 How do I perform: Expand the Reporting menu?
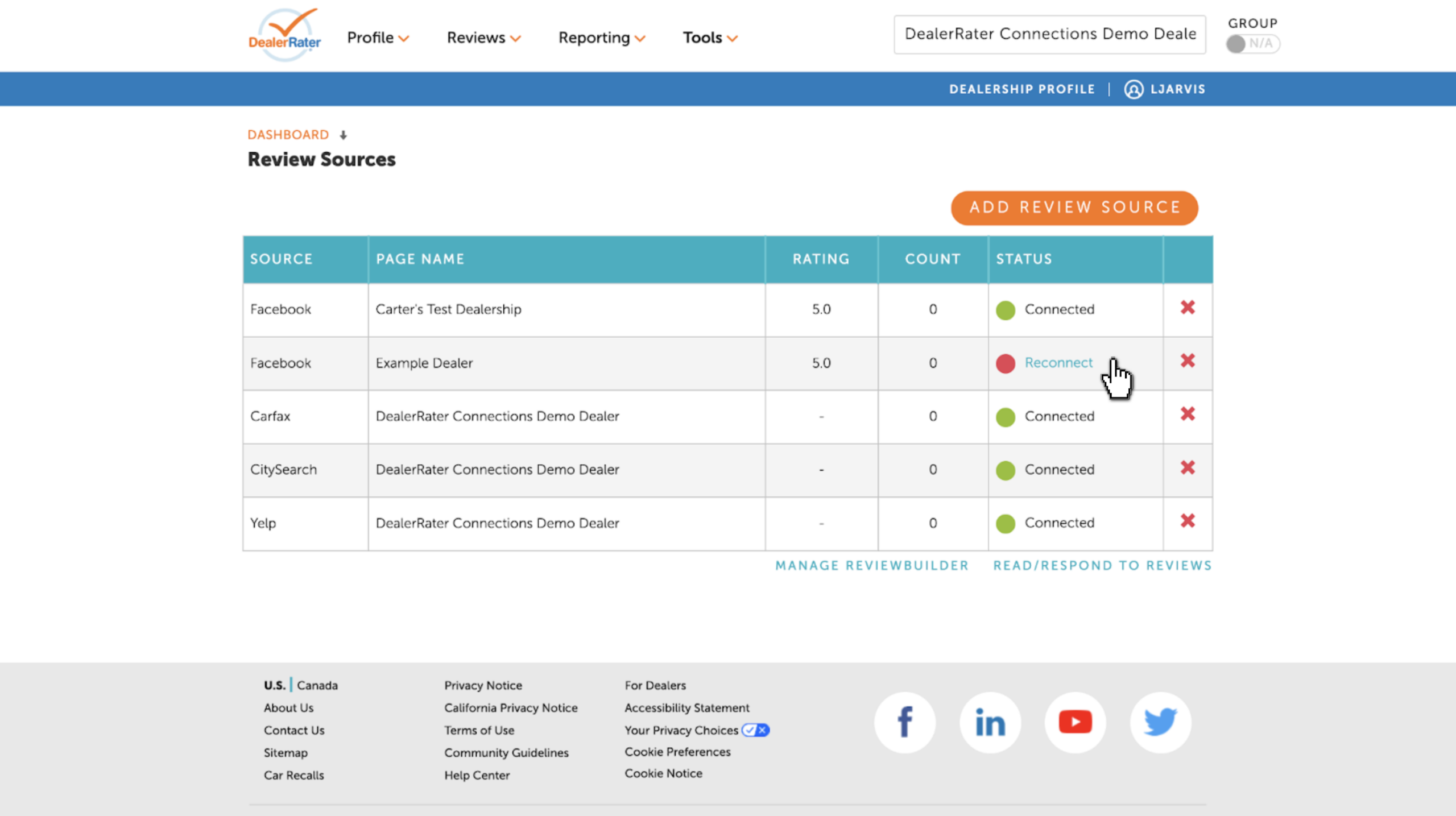(x=602, y=38)
